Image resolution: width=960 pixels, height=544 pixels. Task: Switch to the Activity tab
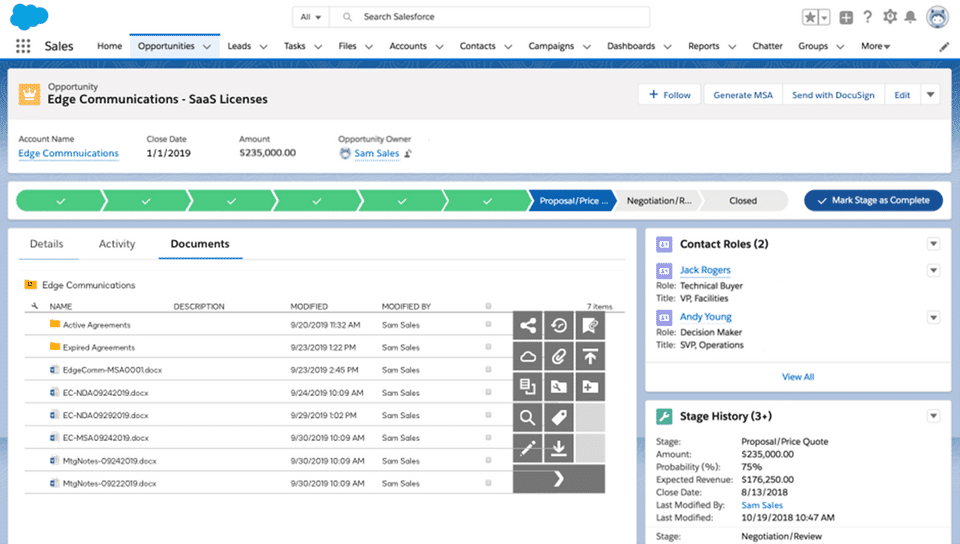click(x=116, y=244)
